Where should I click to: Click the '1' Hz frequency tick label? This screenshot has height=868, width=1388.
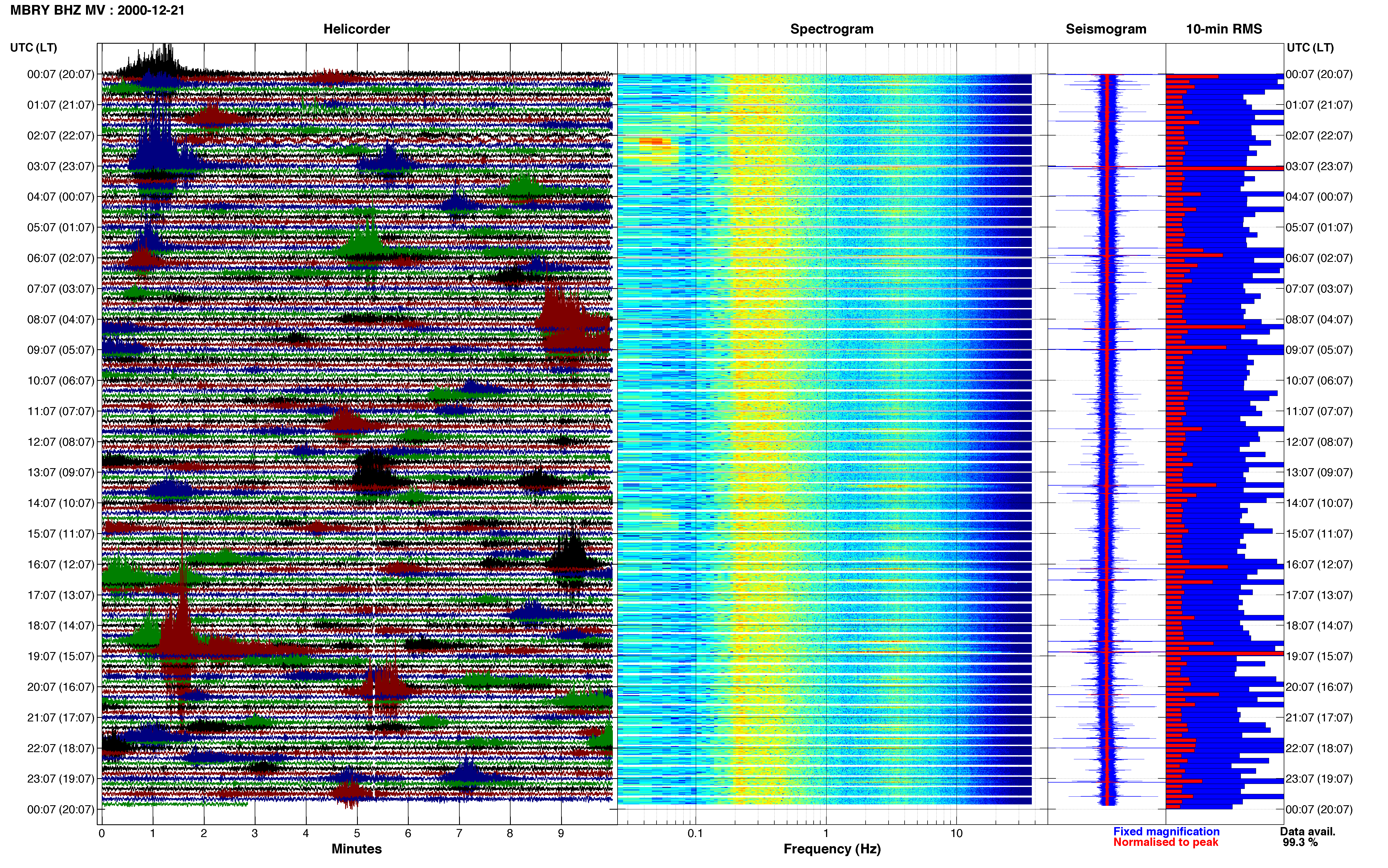pos(826,833)
